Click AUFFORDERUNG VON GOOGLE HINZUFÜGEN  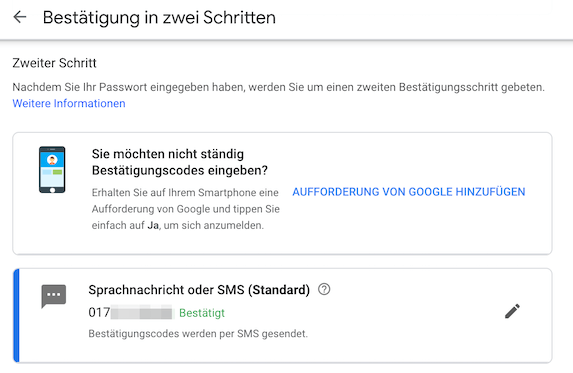409,192
